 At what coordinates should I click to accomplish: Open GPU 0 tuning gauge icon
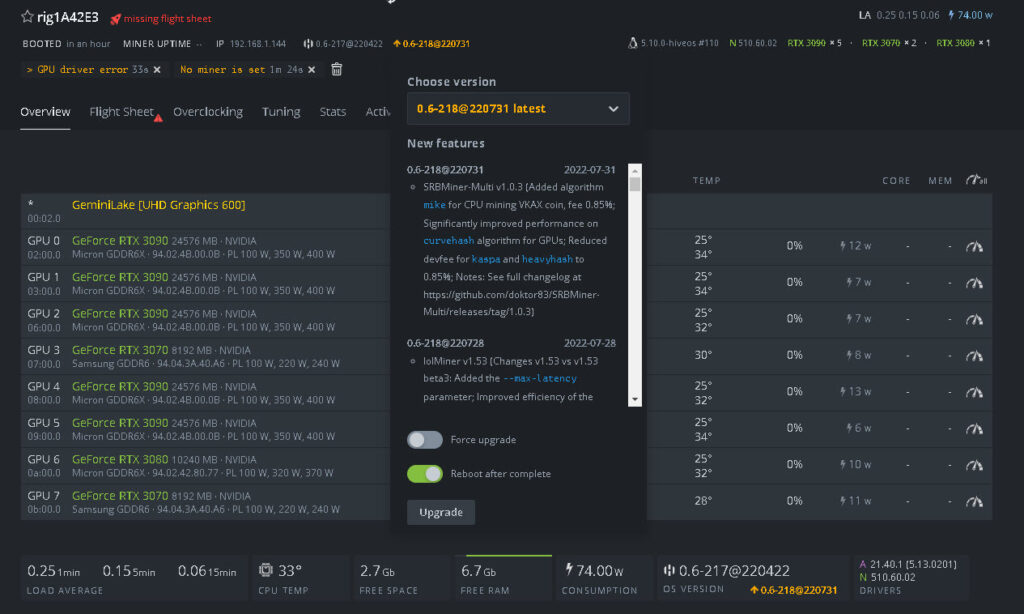coord(974,247)
